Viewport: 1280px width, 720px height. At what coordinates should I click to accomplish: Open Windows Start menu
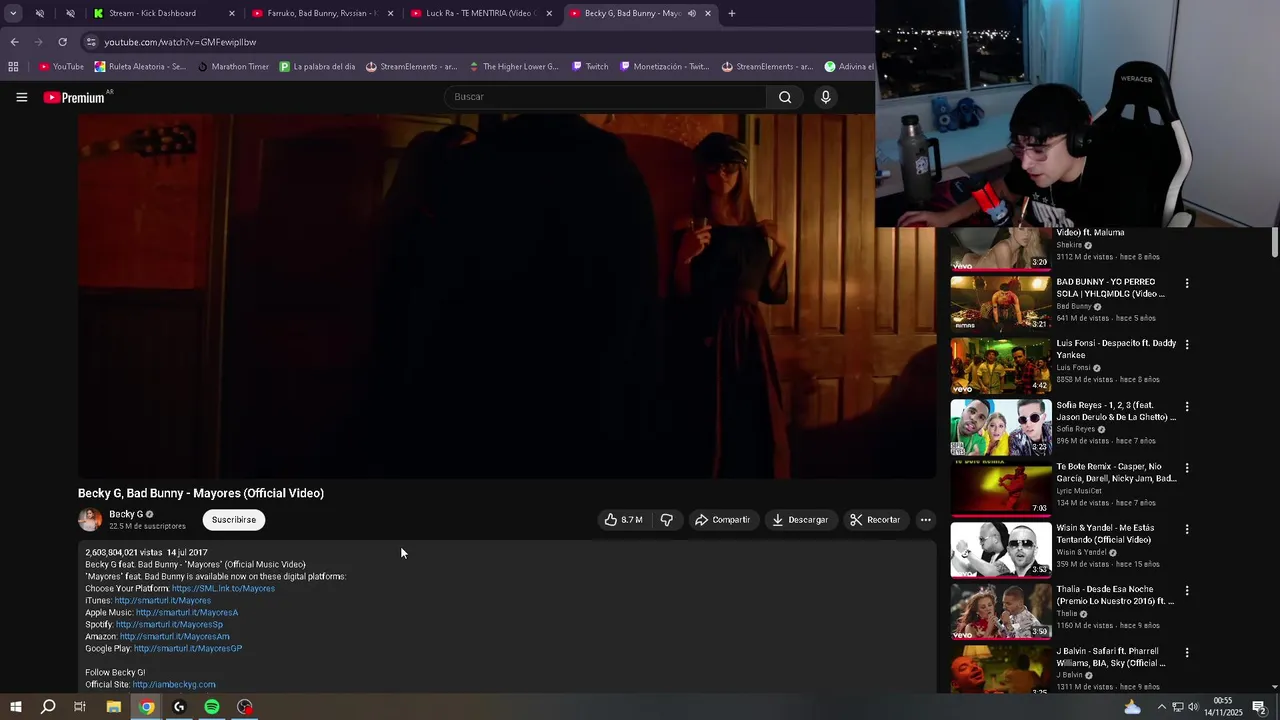[x=15, y=707]
